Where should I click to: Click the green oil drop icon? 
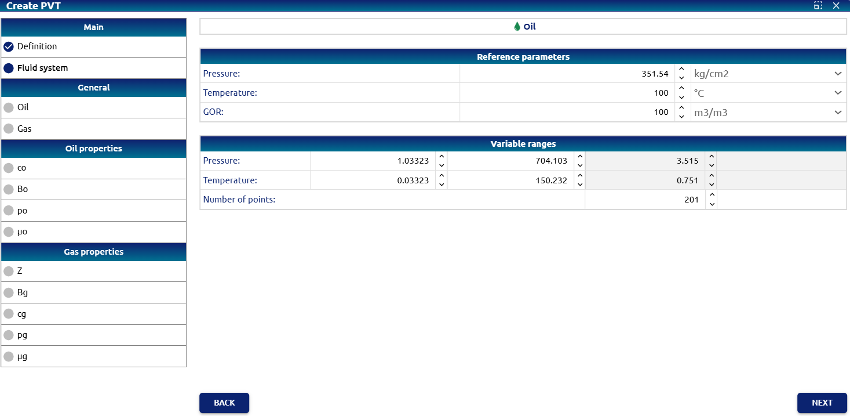coord(516,27)
